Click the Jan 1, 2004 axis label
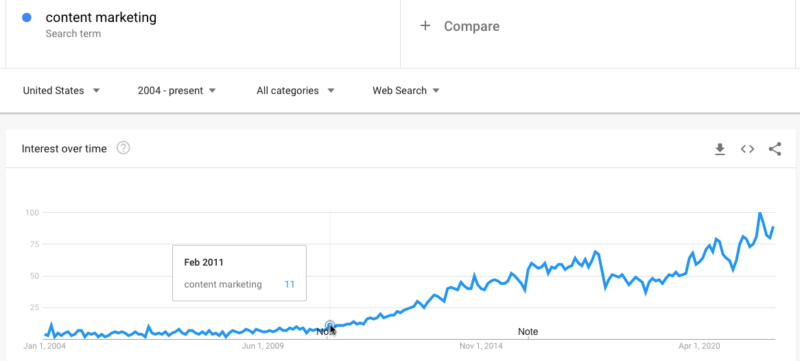Image resolution: width=800 pixels, height=361 pixels. tap(45, 346)
